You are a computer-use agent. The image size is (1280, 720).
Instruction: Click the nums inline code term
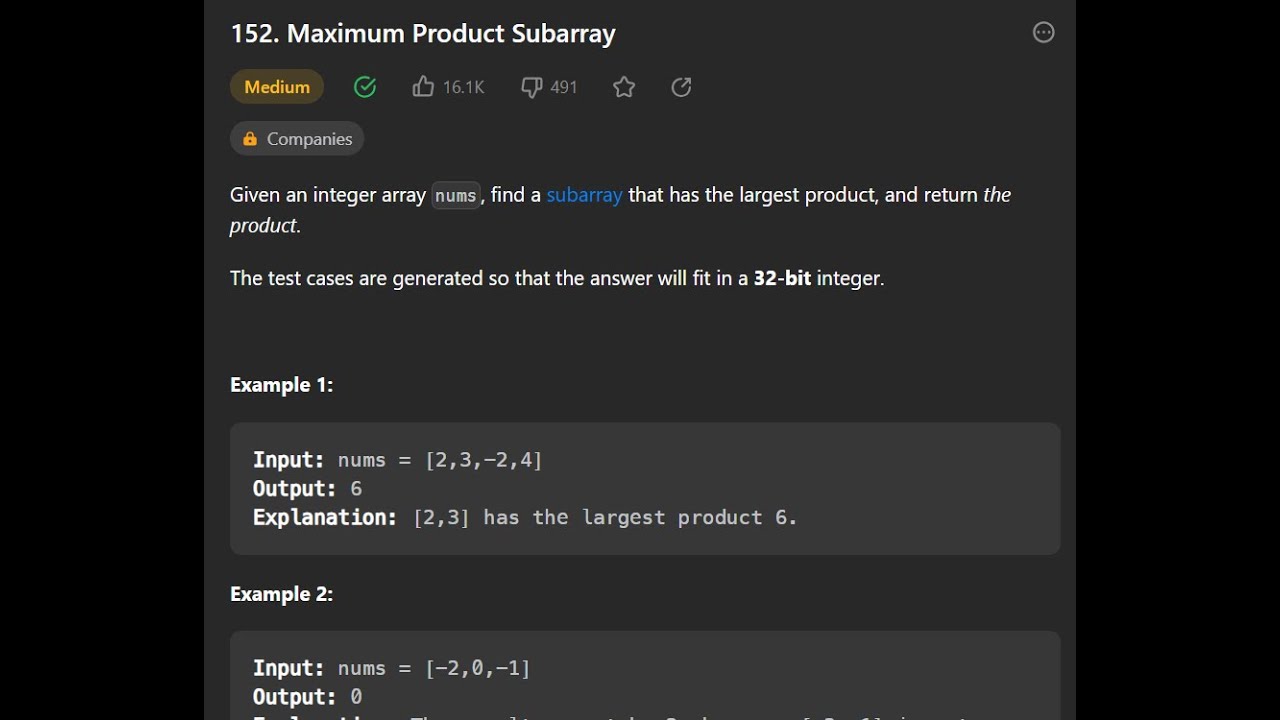[456, 196]
